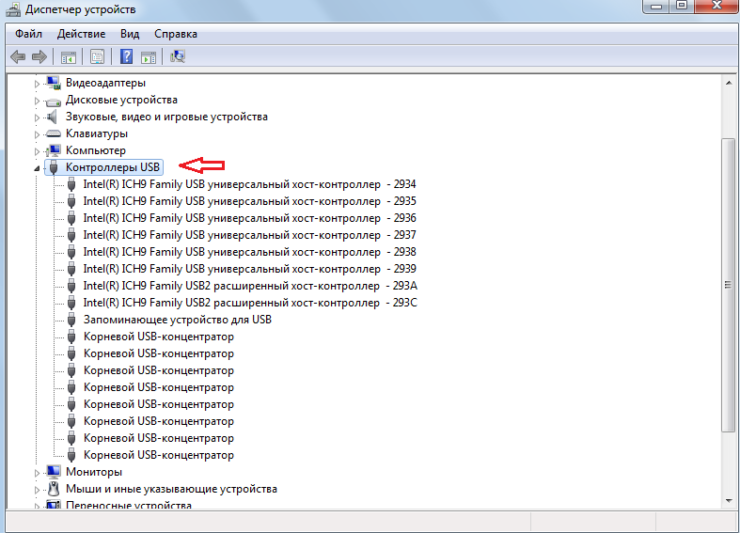This screenshot has height=533, width=740.
Task: Expand the Клавиатуры node
Action: click(x=37, y=135)
